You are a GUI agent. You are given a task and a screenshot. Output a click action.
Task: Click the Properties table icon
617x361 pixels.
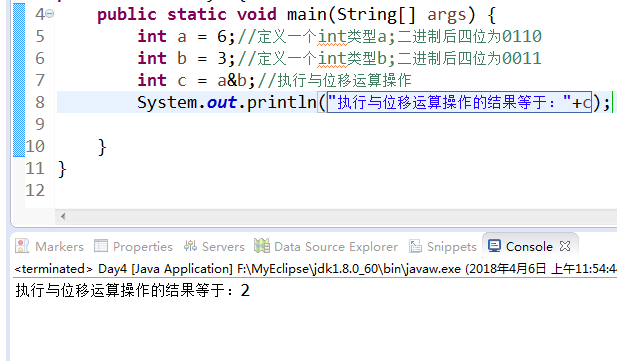[101, 246]
